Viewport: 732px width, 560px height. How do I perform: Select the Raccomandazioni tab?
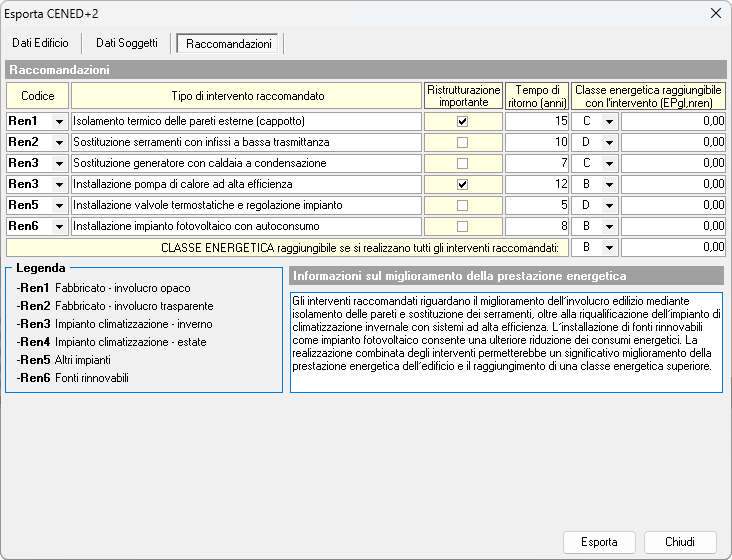tap(229, 44)
